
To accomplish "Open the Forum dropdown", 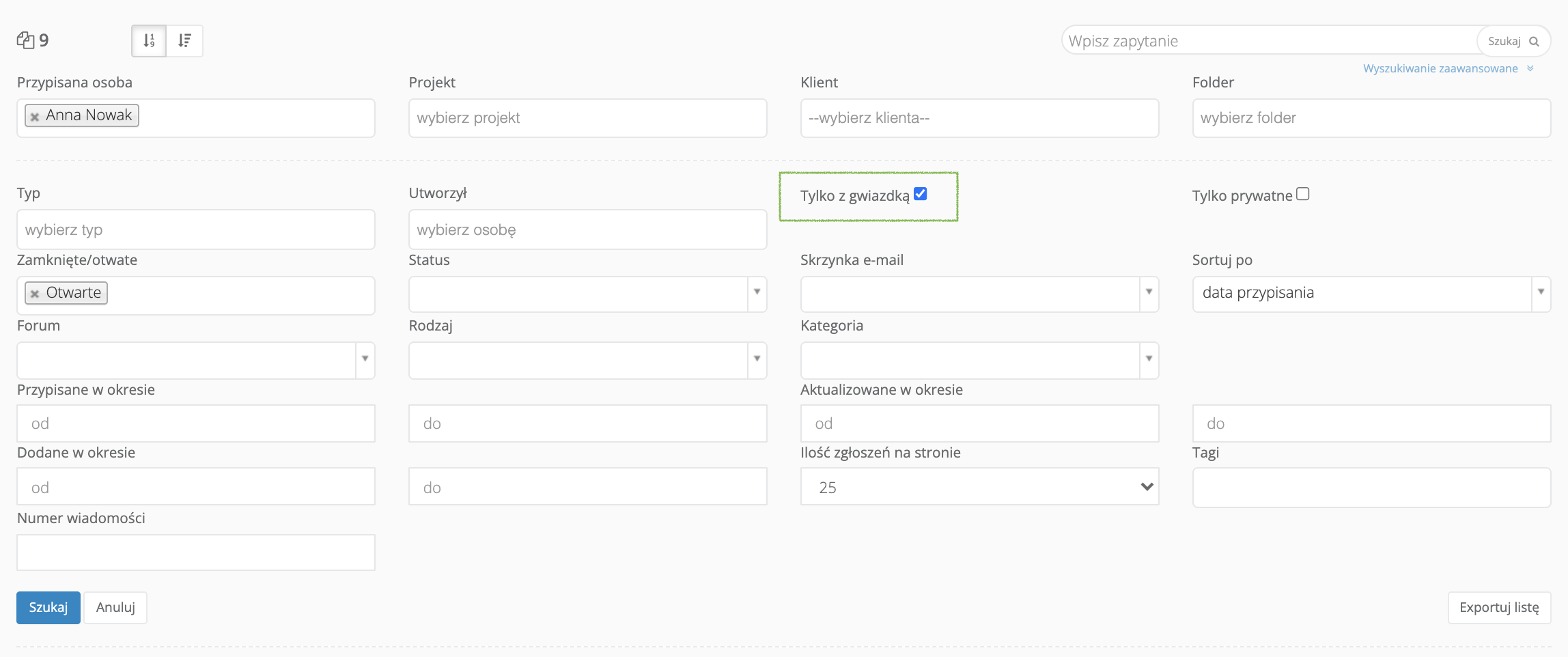I will [x=365, y=359].
